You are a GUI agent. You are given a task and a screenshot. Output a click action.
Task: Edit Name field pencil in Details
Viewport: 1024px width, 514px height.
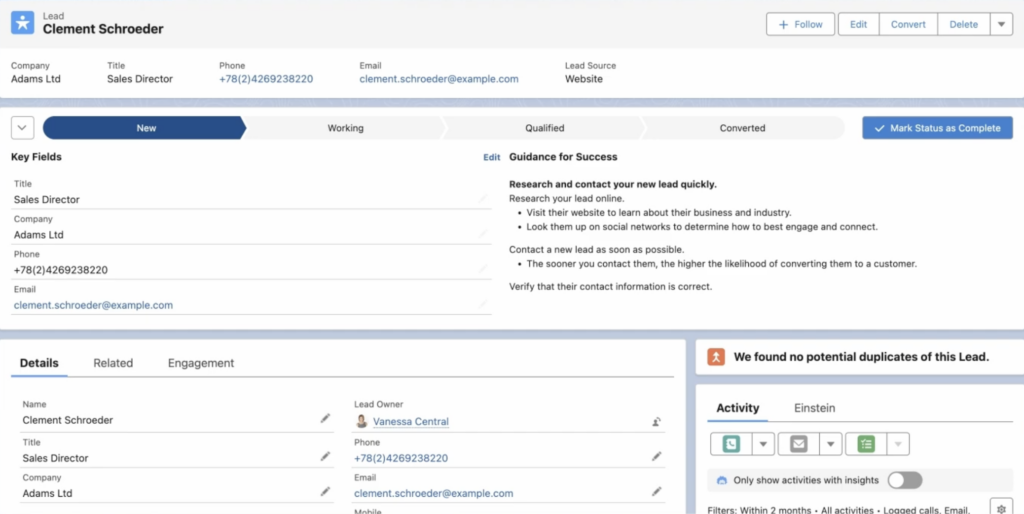pos(325,419)
